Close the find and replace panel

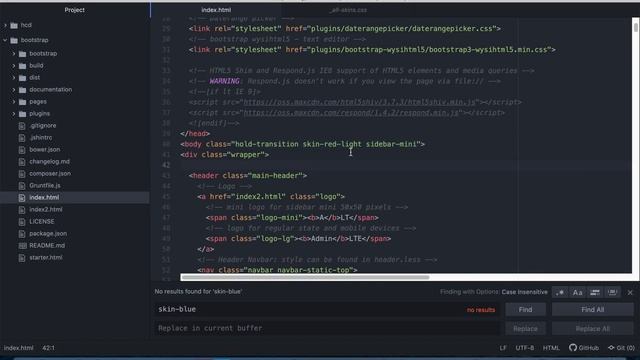pyautogui.click(x=630, y=292)
